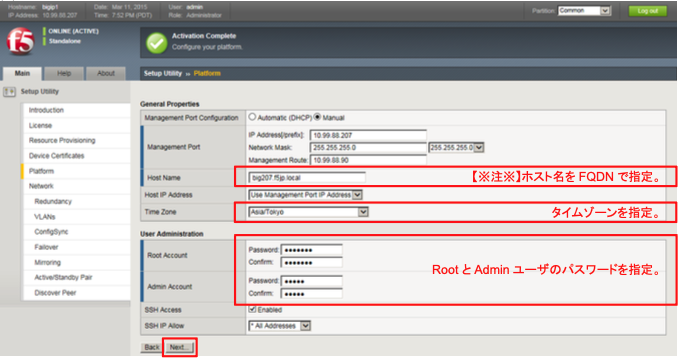
Task: Switch to the Help tab
Action: pos(64,73)
